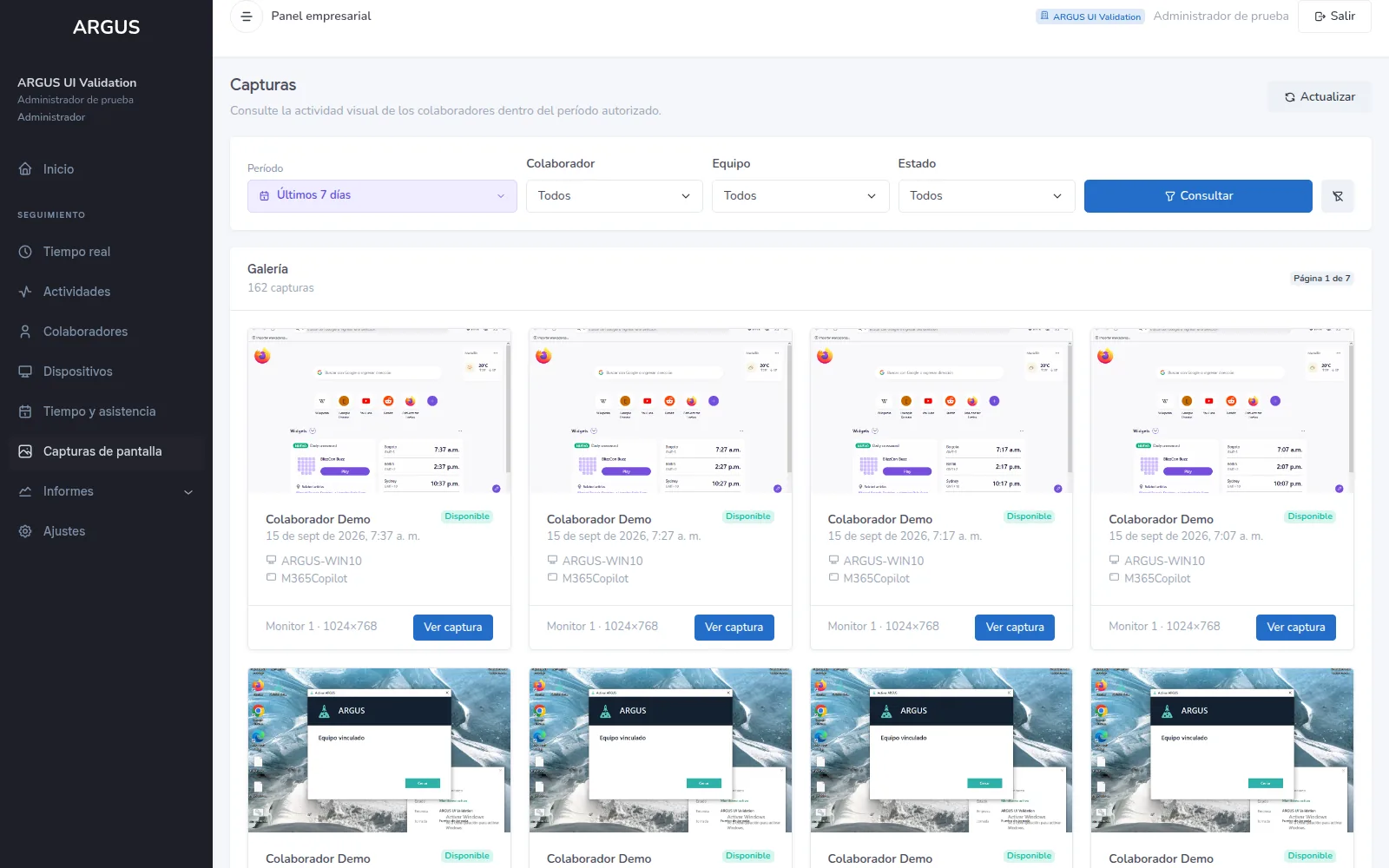Viewport: 1389px width, 868px height.
Task: Click the Actualizar button
Action: pos(1320,97)
